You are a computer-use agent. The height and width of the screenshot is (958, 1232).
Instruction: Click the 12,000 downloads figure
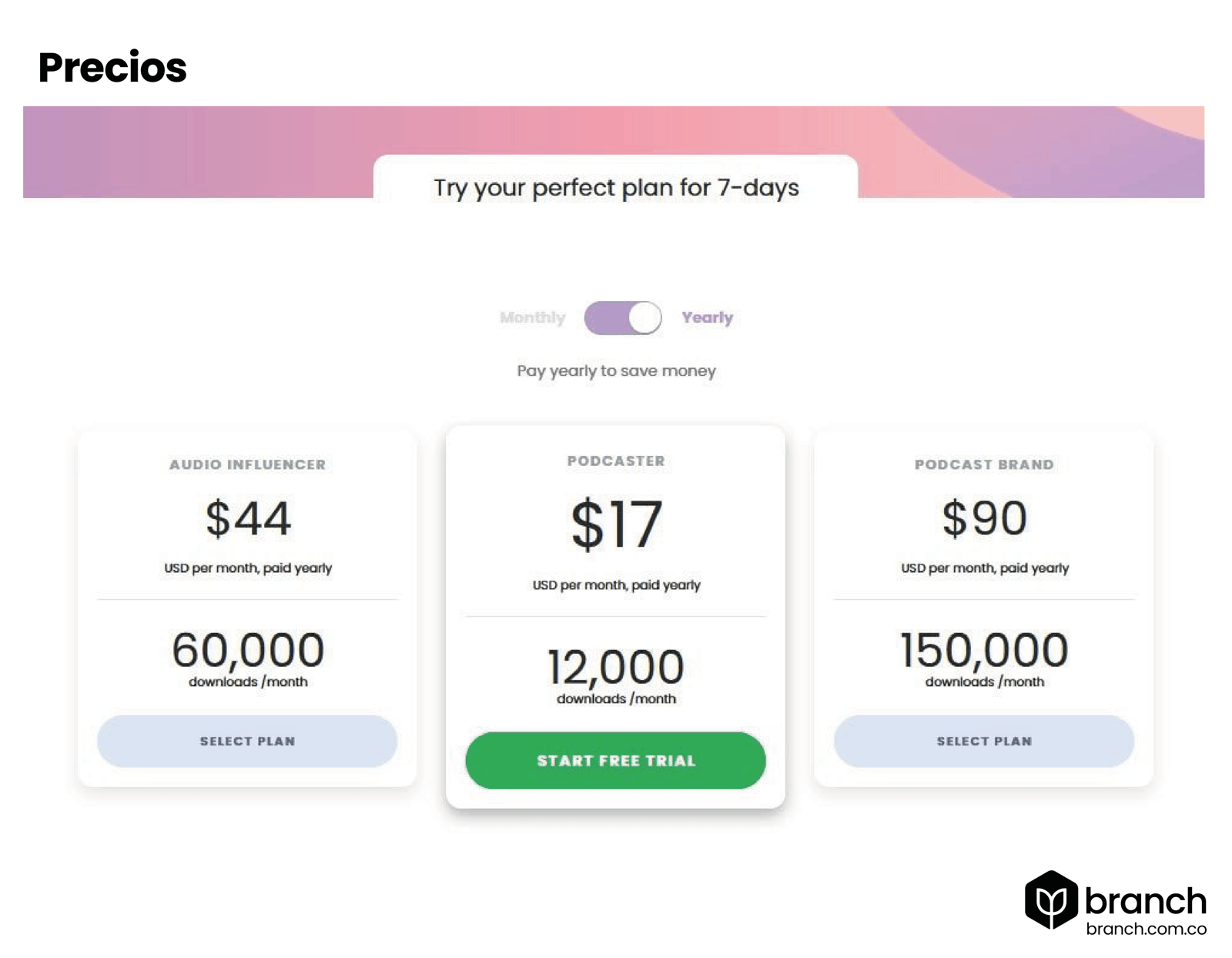[x=616, y=667]
